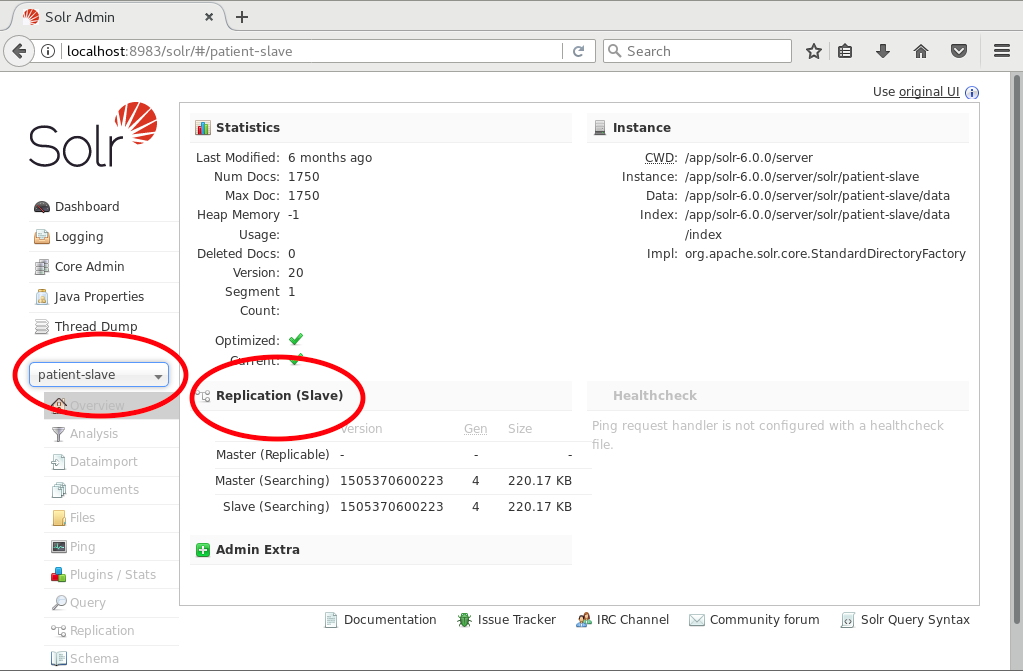The width and height of the screenshot is (1023, 671).
Task: Select the Solr Admin tab
Action: point(118,17)
